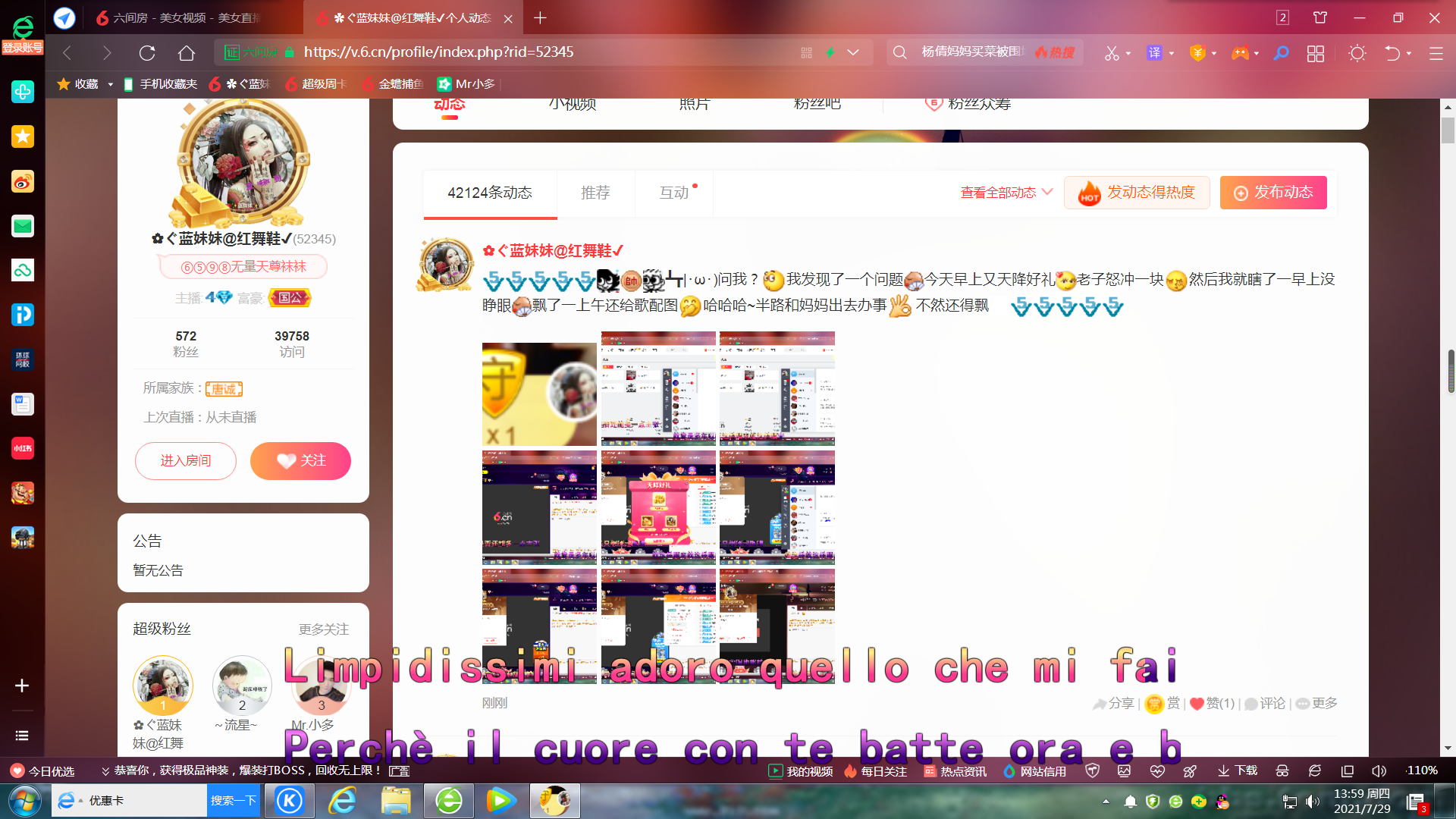
Task: Open the apps grid icon in toolbar
Action: (x=1316, y=53)
